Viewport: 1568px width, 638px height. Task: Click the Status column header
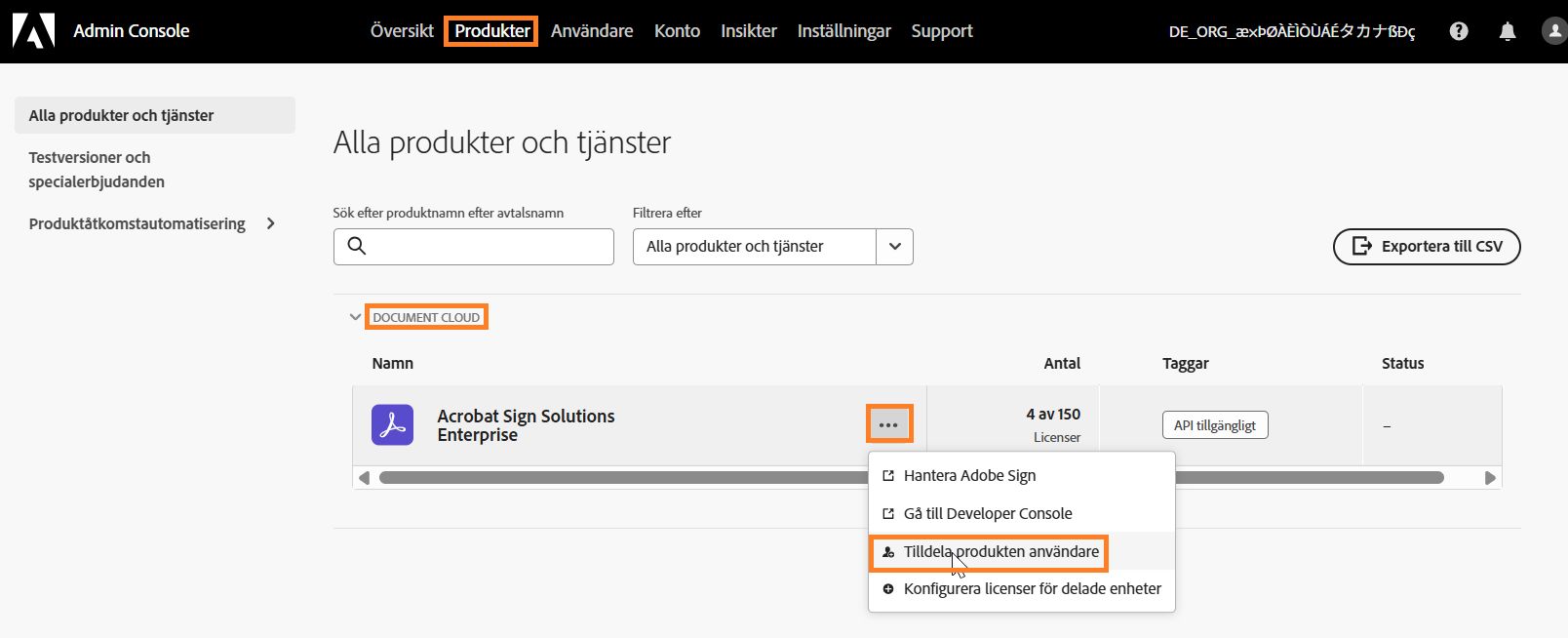tap(1403, 364)
